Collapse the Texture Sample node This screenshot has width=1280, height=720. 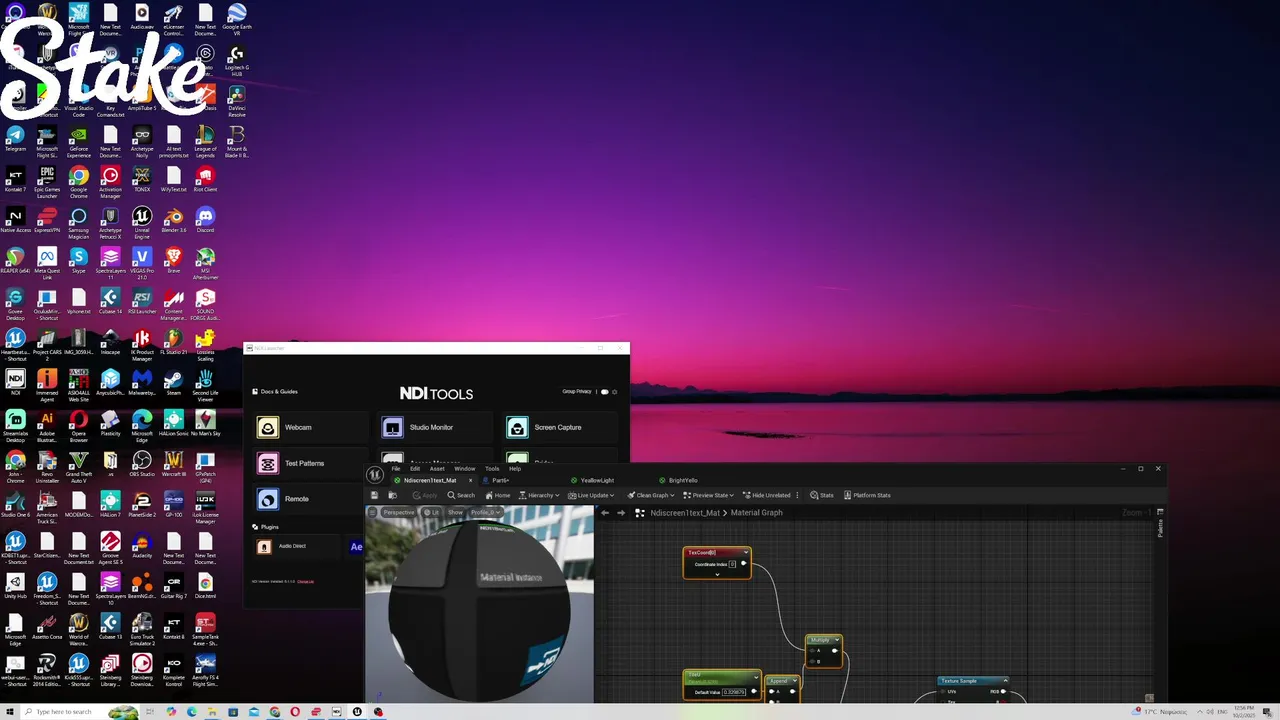pos(1006,681)
